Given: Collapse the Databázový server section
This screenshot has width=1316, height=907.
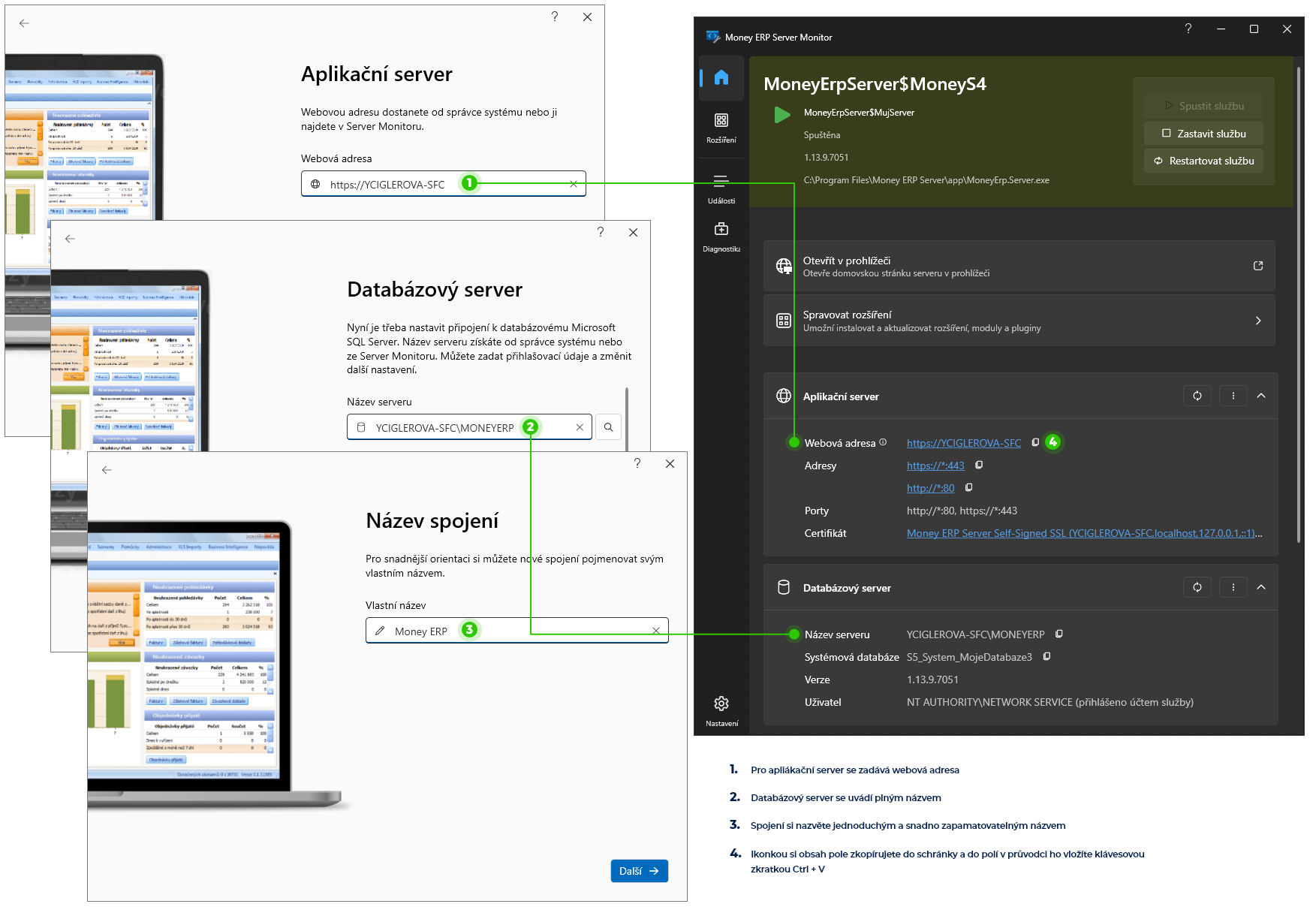Looking at the screenshot, I should pos(1261,587).
